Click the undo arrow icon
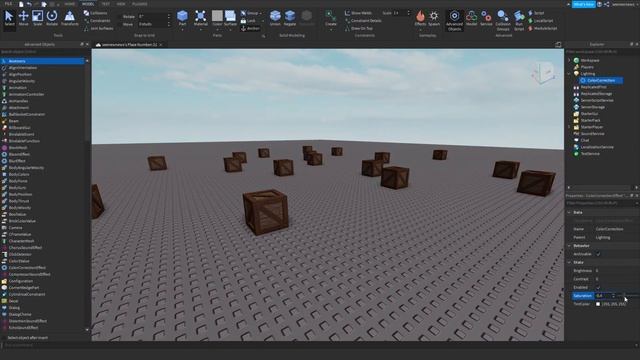 tap(29, 4)
